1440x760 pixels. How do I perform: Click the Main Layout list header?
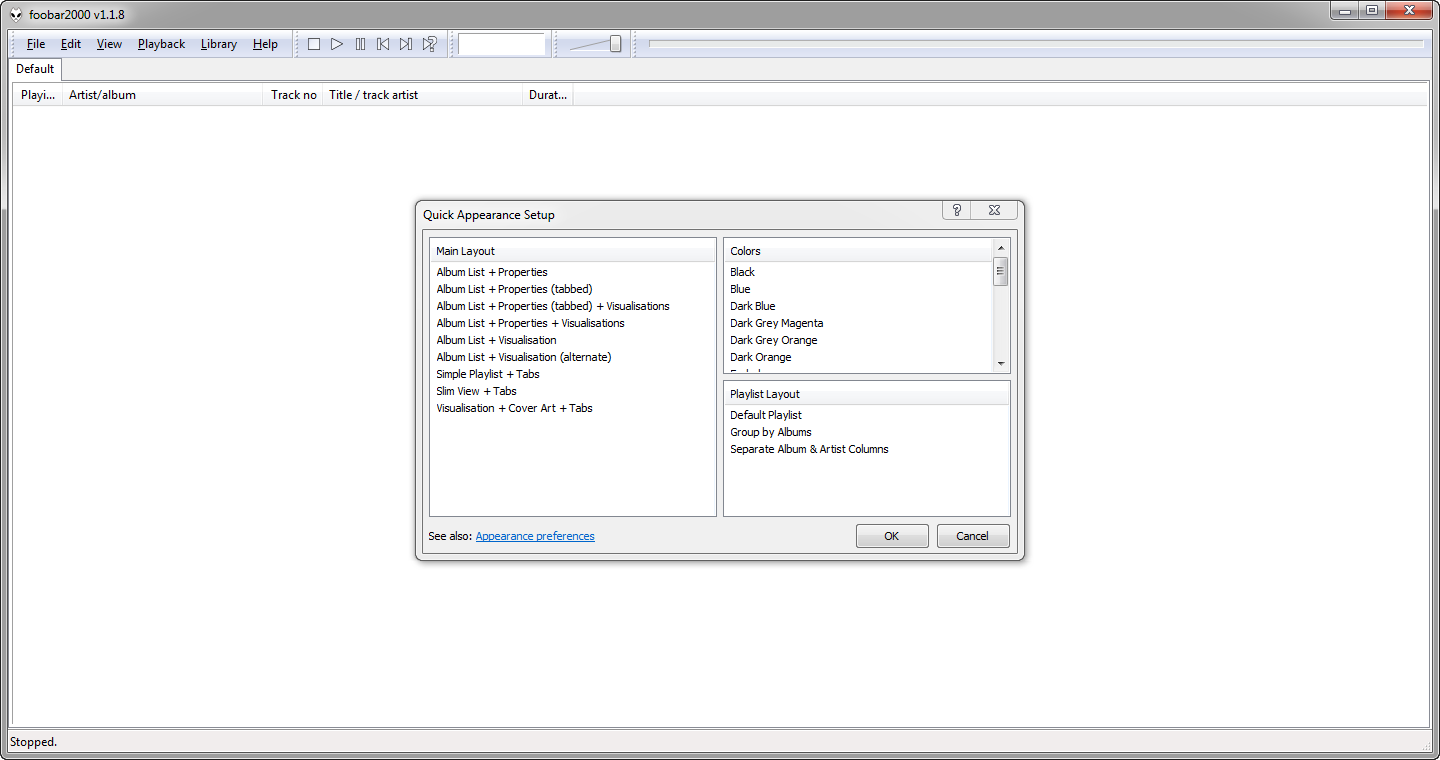click(573, 251)
